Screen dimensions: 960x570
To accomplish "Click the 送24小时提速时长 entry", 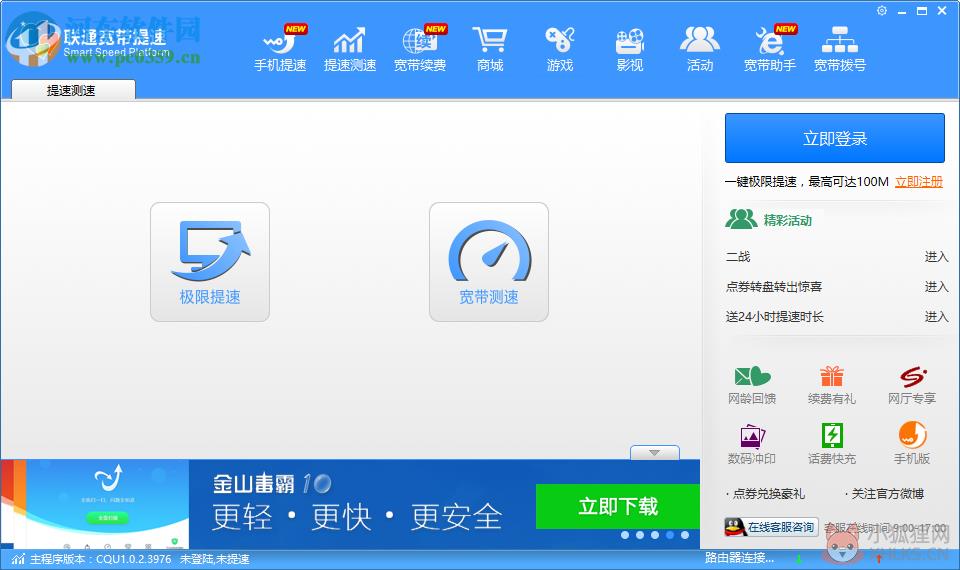I will (774, 317).
